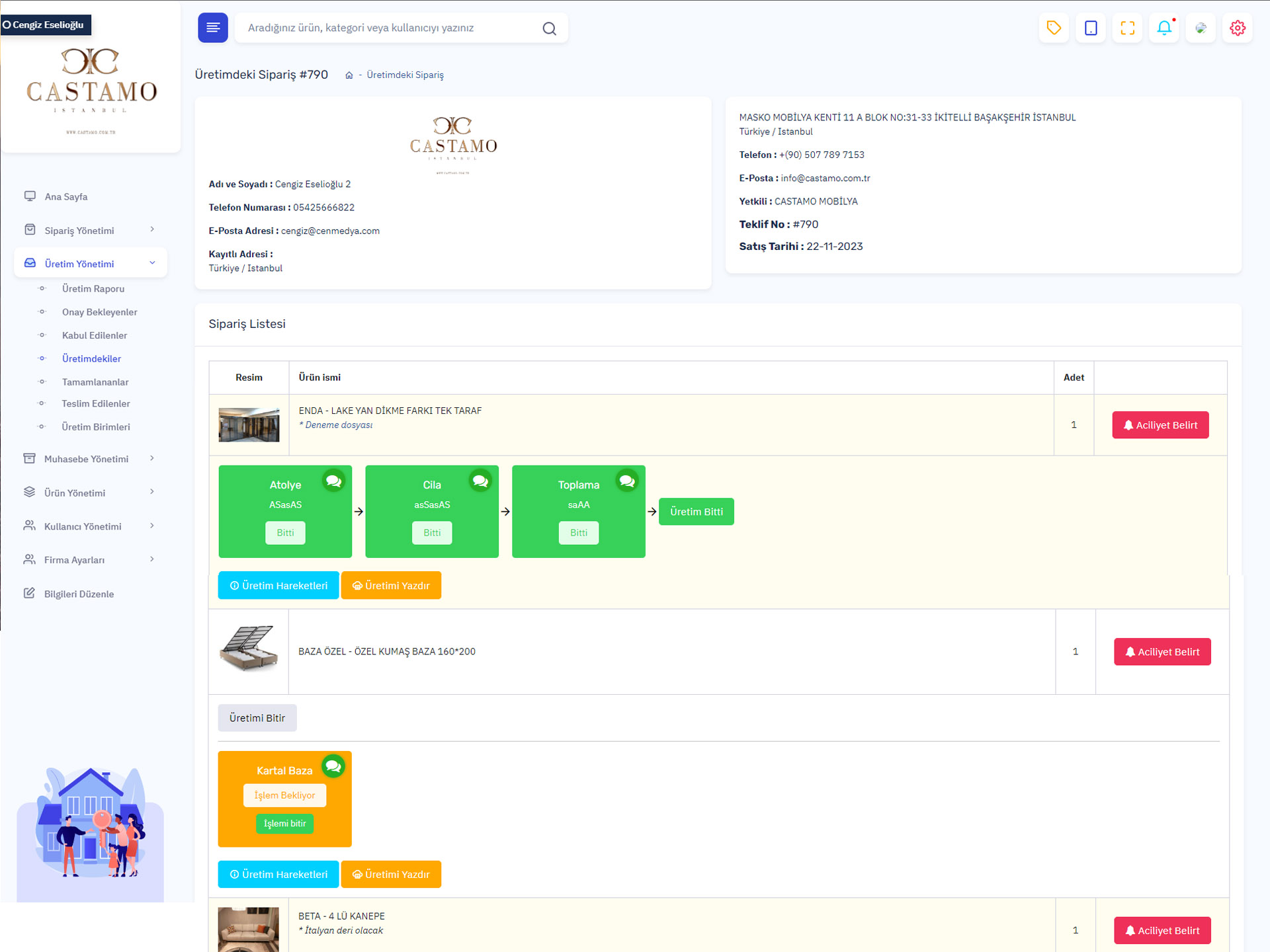Click the Bilgileri Düzenle edit icon
1270x952 pixels.
click(29, 593)
